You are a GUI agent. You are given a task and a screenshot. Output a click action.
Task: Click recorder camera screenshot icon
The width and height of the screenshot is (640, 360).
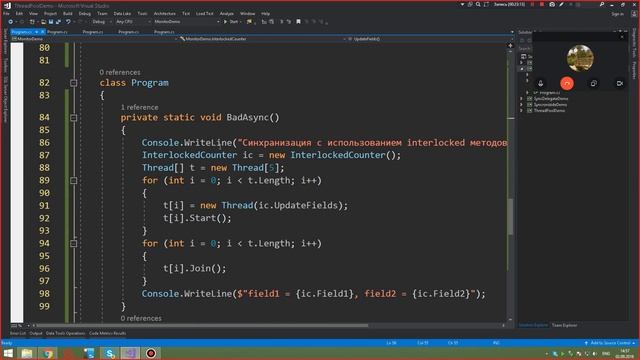click(552, 4)
